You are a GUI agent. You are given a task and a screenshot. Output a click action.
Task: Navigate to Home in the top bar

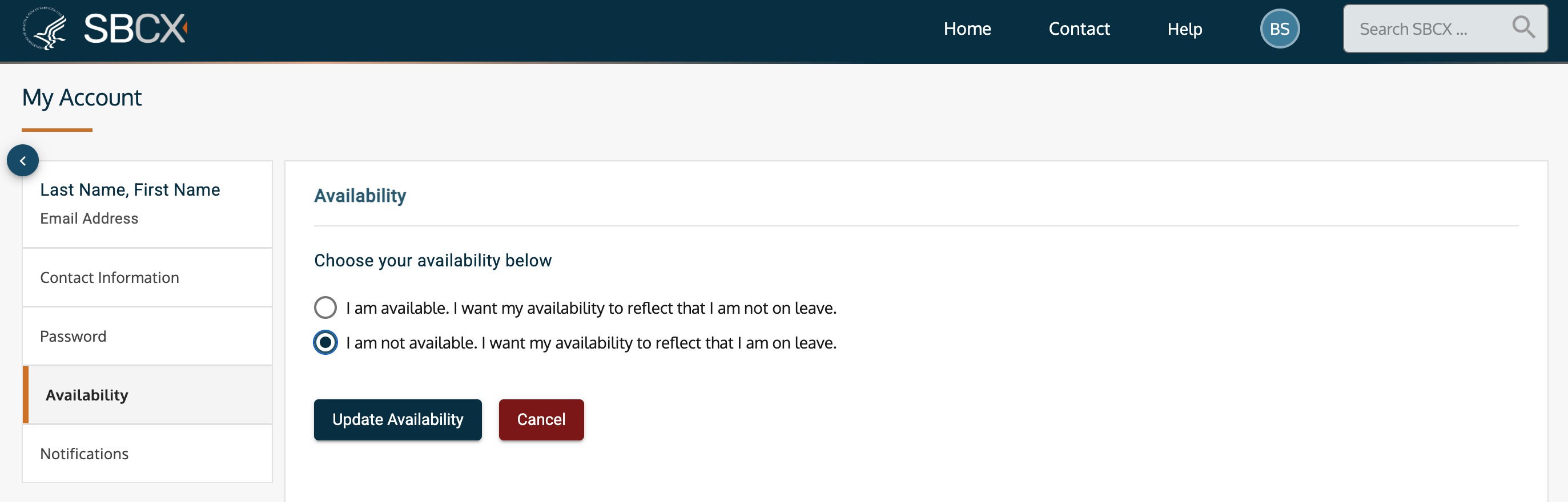coord(967,29)
